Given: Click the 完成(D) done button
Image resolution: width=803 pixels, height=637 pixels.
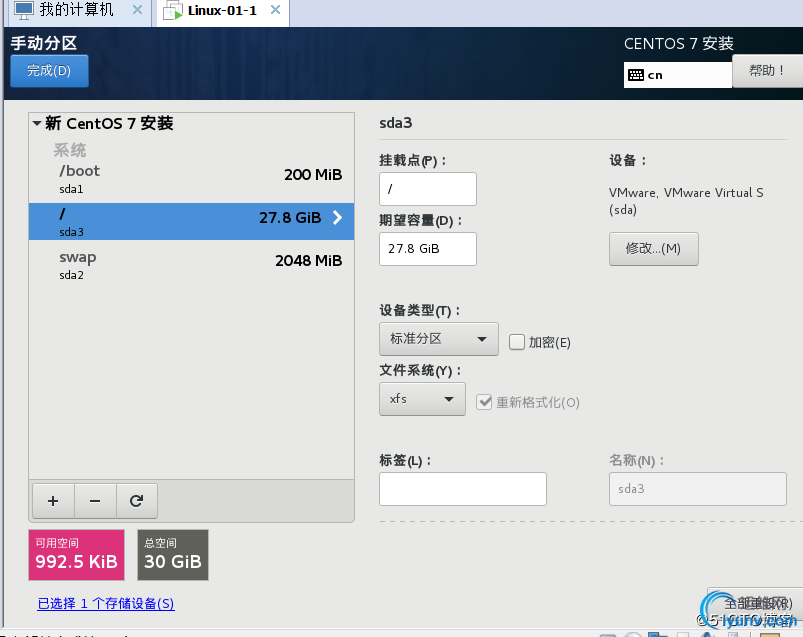Looking at the screenshot, I should click(x=49, y=71).
